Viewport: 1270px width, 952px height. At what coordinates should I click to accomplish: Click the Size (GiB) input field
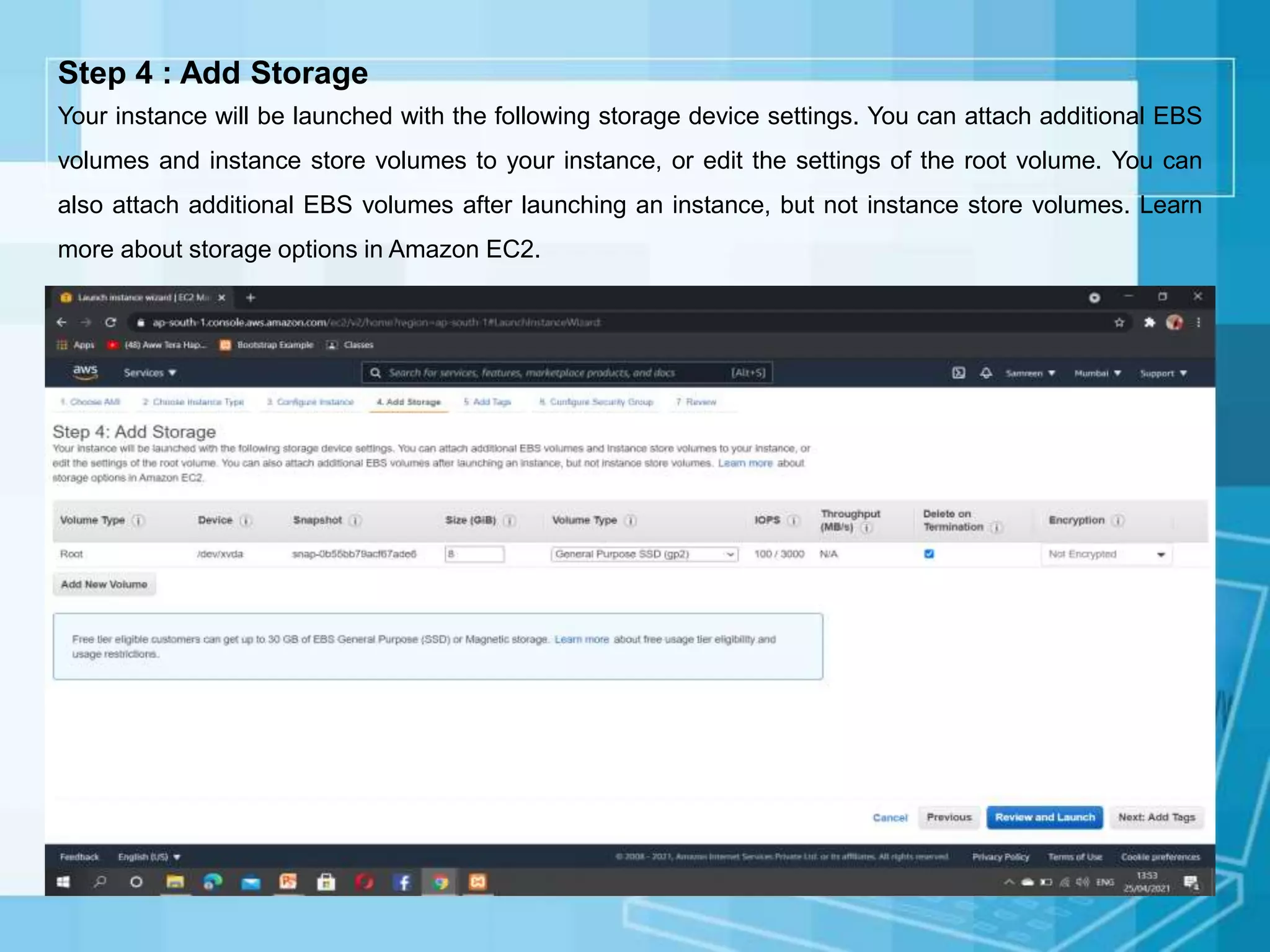click(x=474, y=554)
